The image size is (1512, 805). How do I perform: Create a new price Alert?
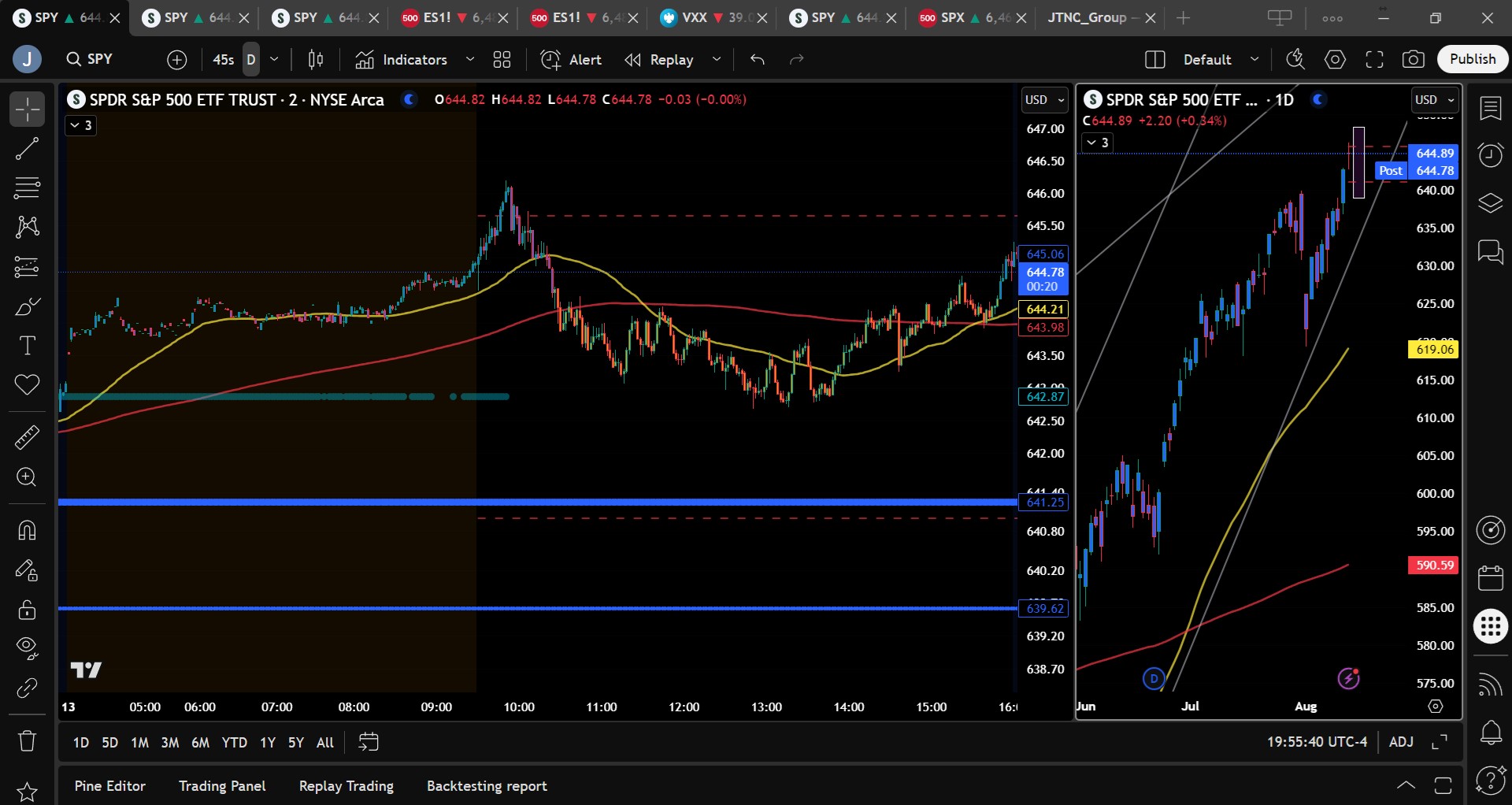(571, 59)
